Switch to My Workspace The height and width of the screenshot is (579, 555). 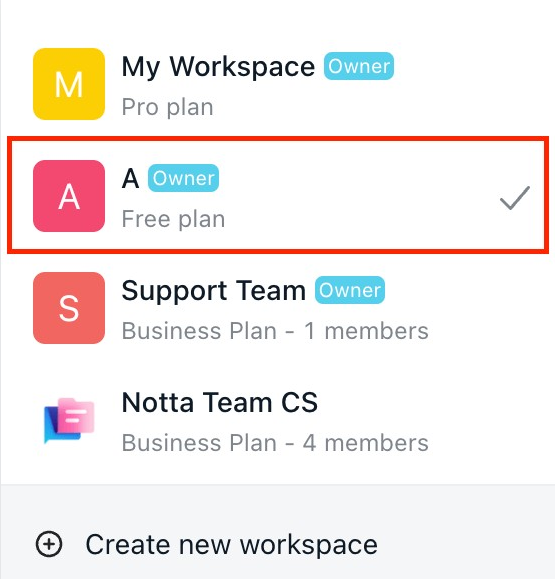pyautogui.click(x=218, y=67)
